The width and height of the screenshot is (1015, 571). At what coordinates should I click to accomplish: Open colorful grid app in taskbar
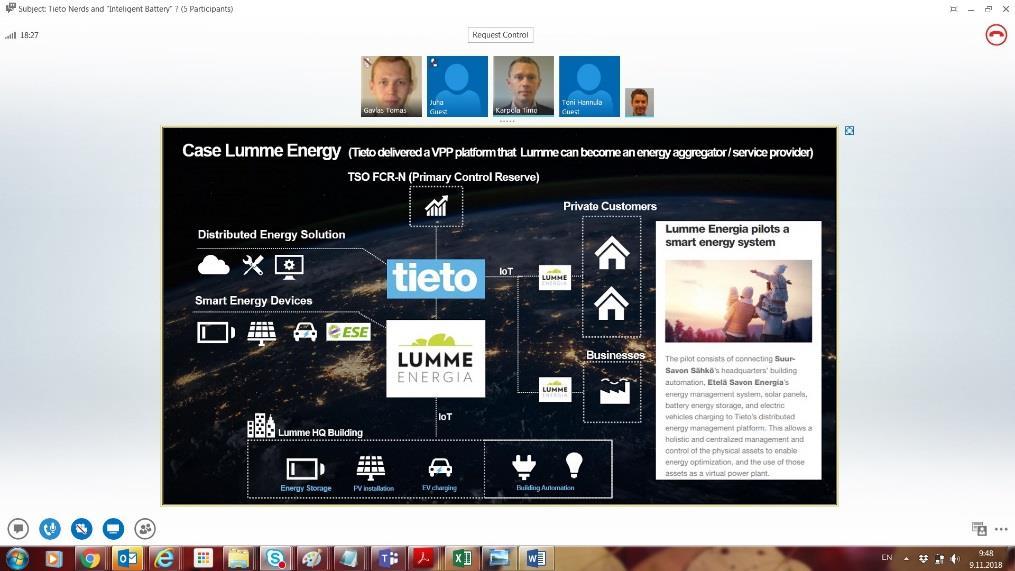click(203, 558)
